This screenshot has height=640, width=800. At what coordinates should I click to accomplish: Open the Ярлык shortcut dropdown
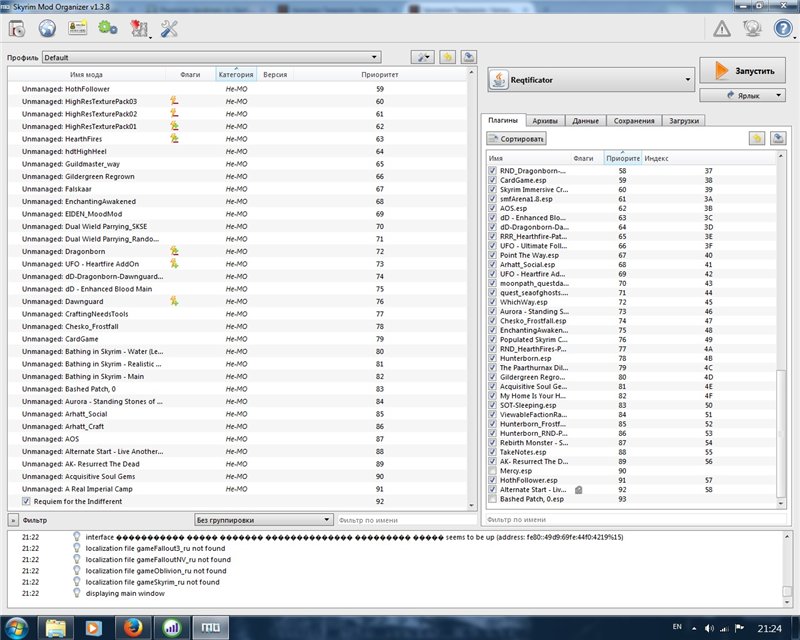click(x=742, y=95)
